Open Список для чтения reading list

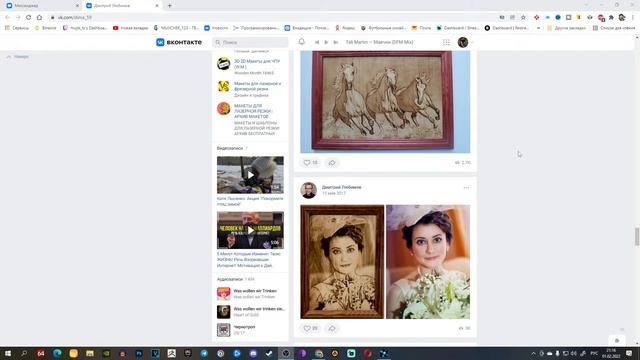(614, 28)
